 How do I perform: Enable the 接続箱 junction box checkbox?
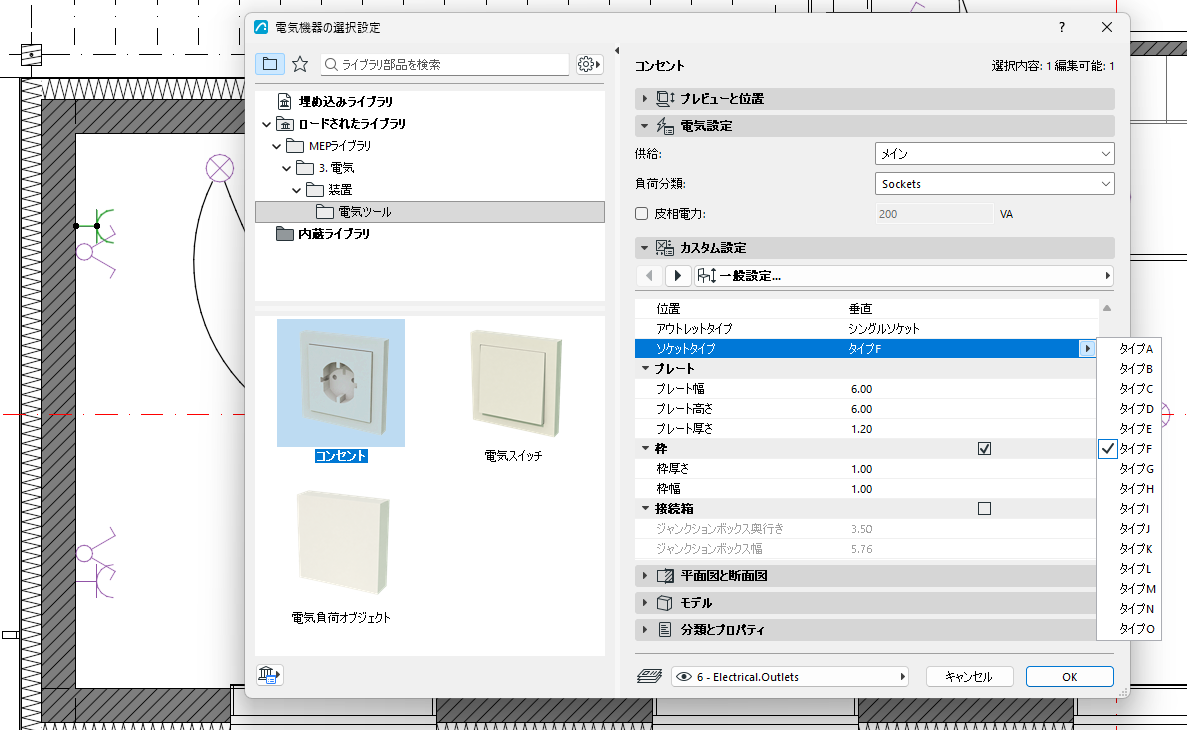pos(984,509)
